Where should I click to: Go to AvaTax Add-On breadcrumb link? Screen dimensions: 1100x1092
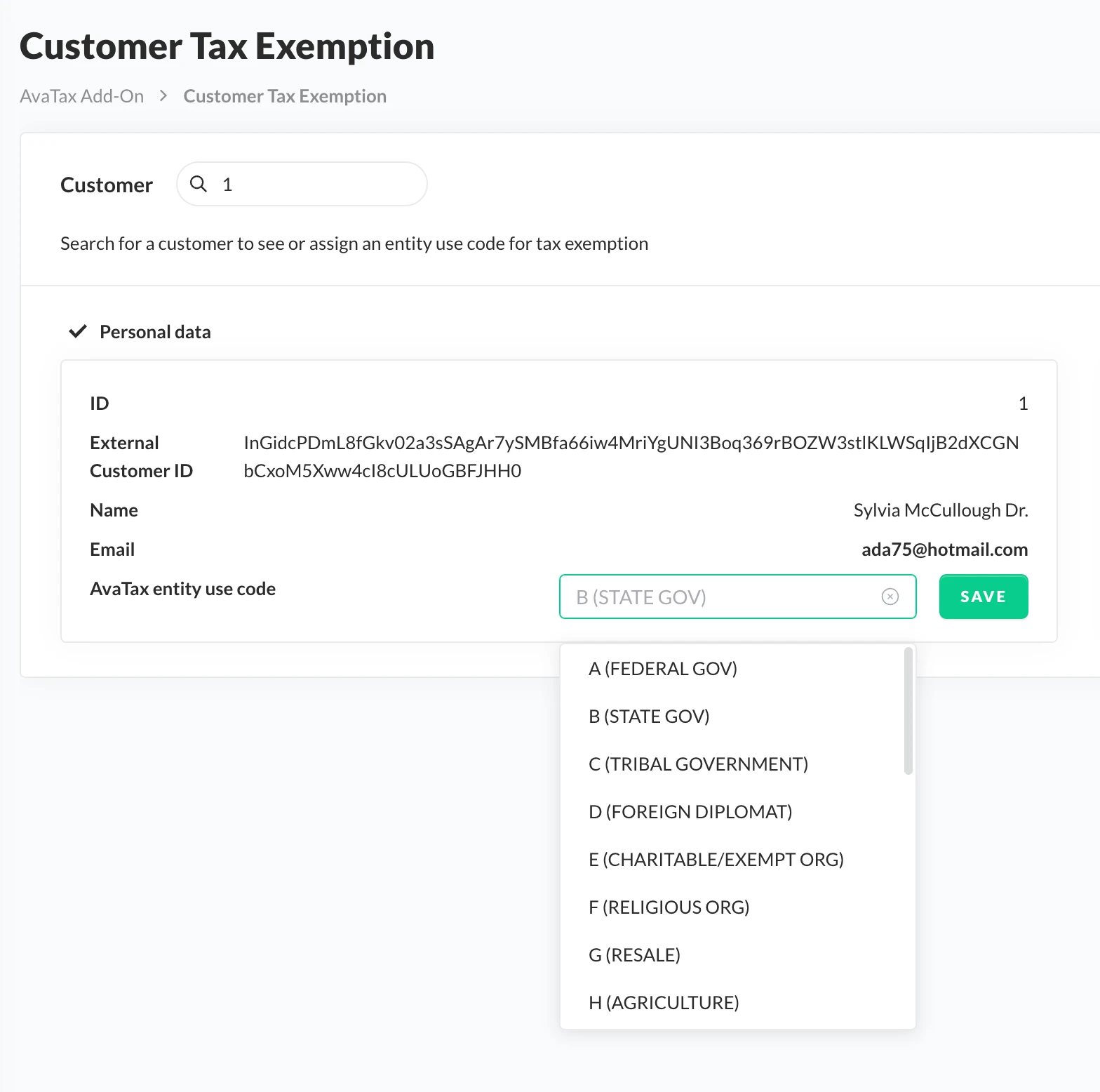click(82, 96)
